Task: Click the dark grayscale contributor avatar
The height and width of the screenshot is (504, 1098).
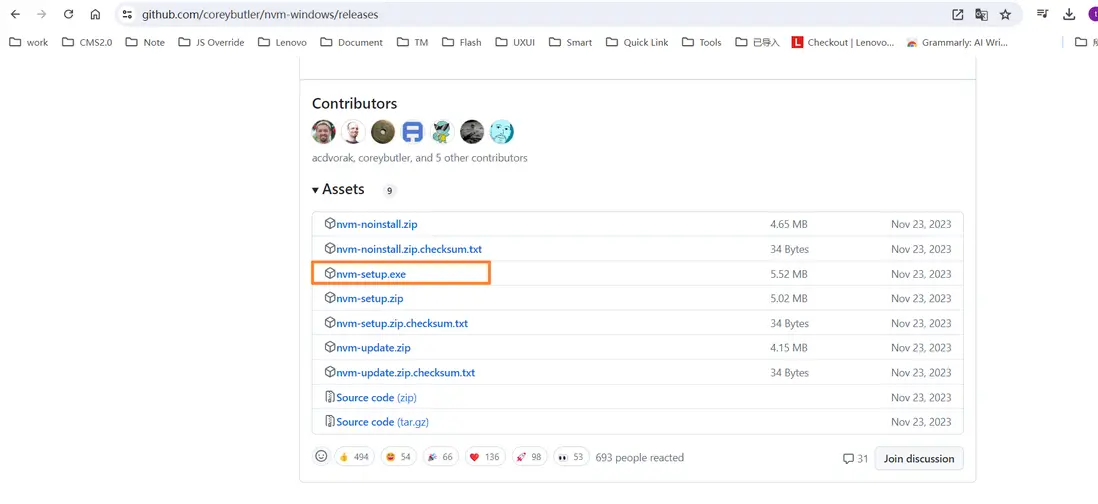Action: point(472,132)
